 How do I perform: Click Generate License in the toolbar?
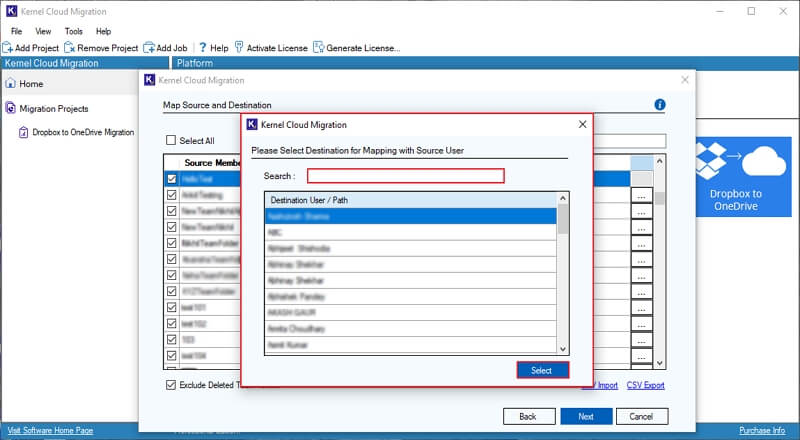357,48
